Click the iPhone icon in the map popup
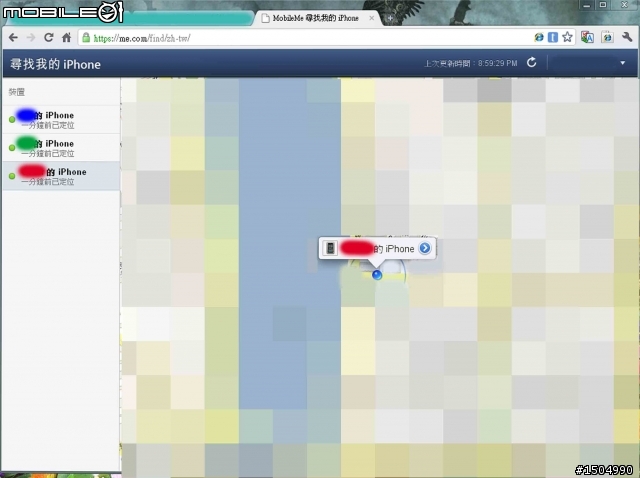 pos(330,248)
